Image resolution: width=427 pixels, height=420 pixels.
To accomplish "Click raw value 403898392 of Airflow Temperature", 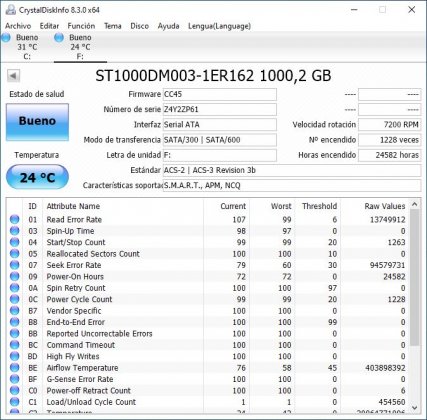I will (385, 368).
